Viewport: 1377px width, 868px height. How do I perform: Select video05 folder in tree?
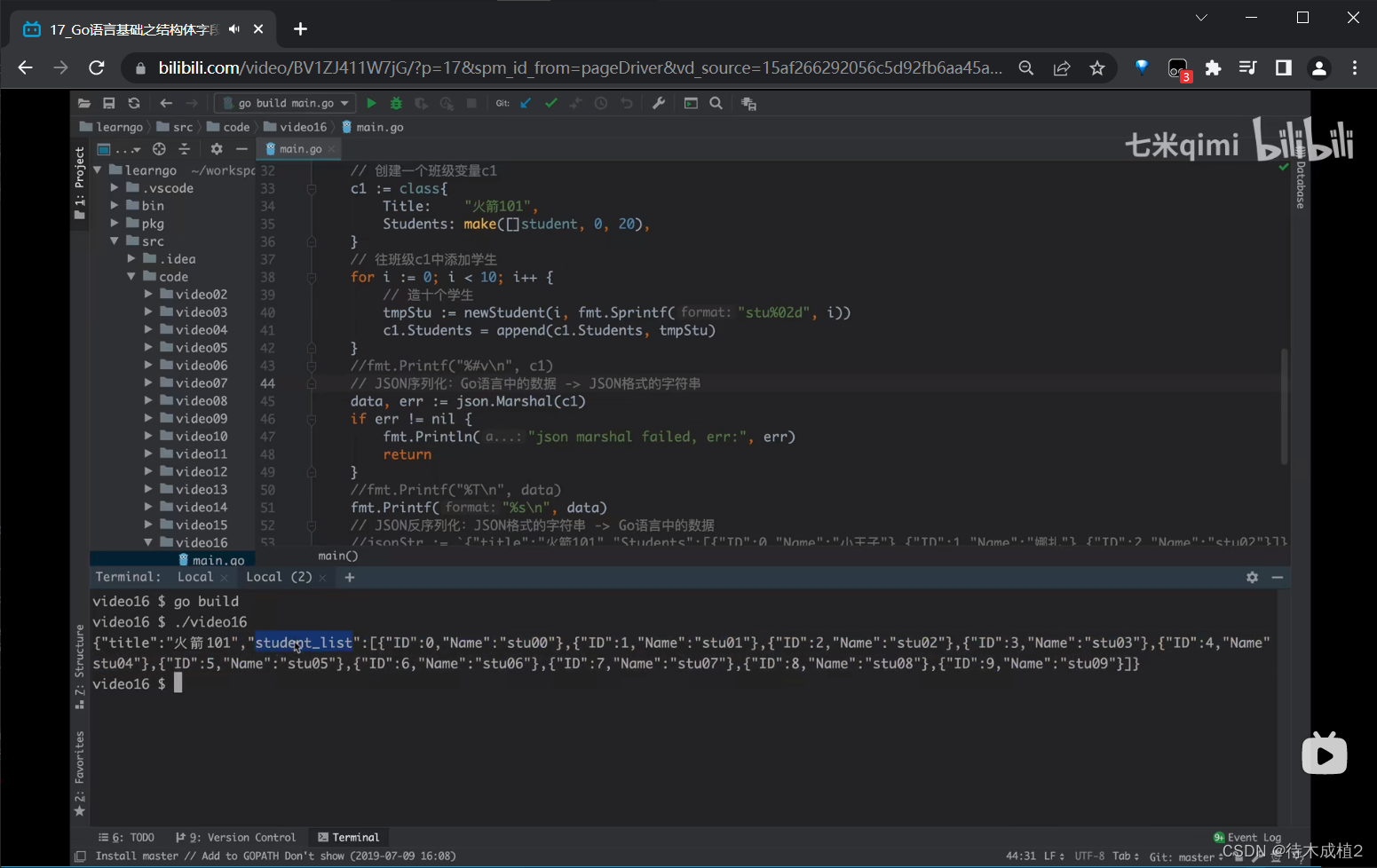click(194, 347)
